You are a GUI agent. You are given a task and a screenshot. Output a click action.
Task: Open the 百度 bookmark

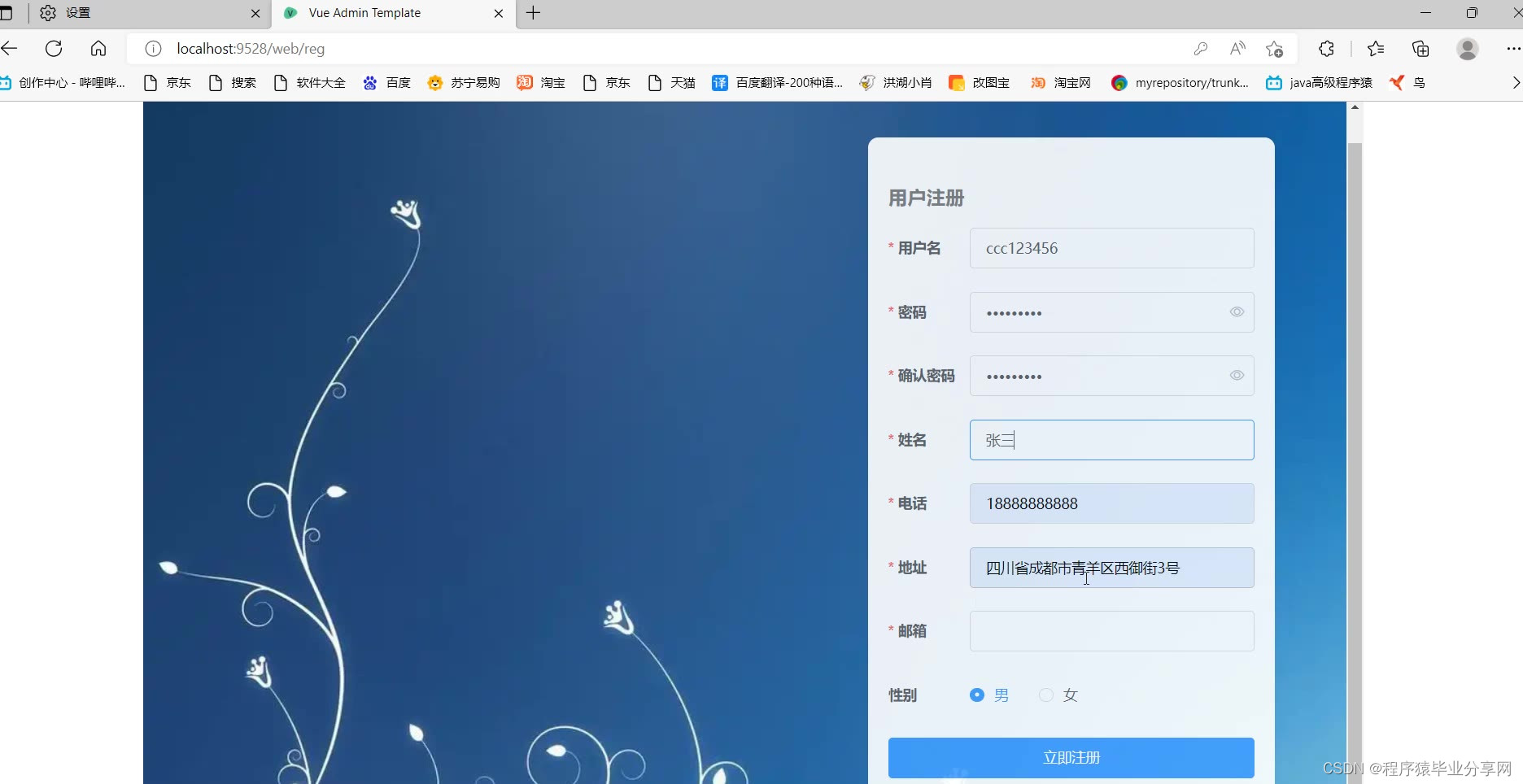[387, 83]
